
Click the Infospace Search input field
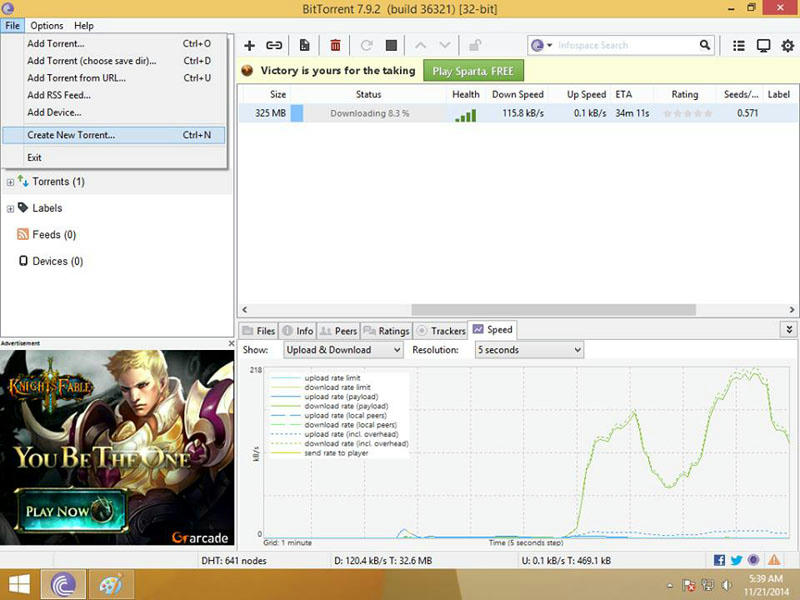626,45
